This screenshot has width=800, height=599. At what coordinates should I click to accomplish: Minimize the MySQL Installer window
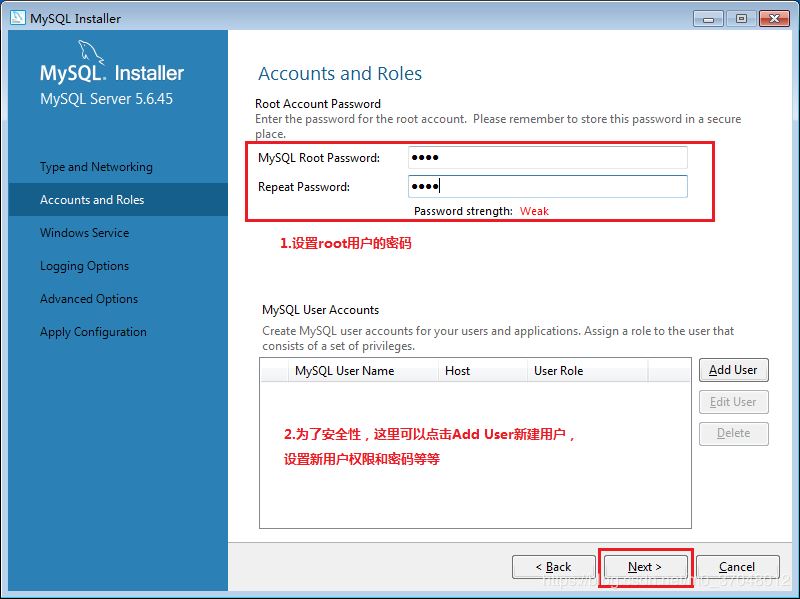[709, 19]
